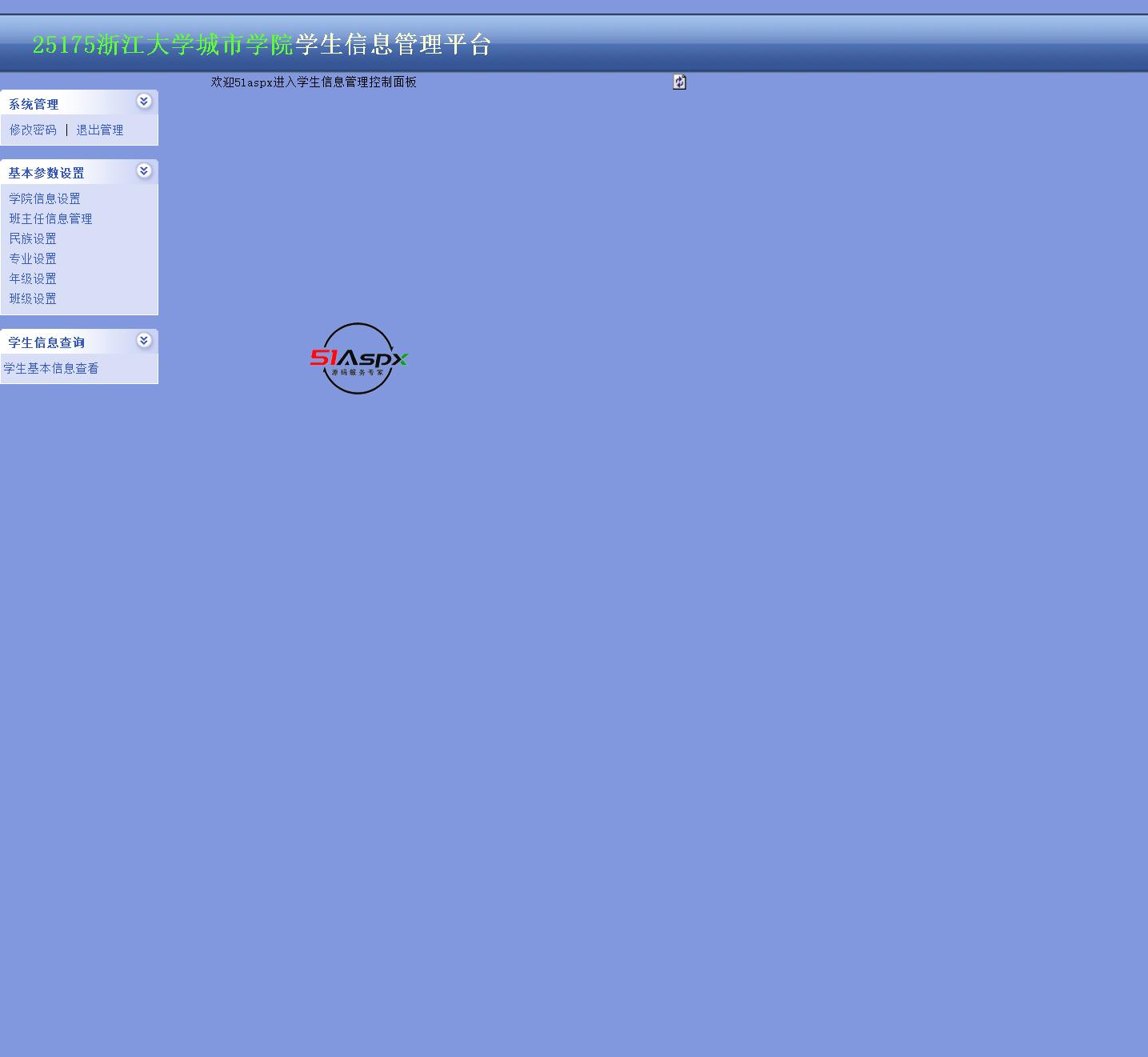Open 年级设置 settings
This screenshot has height=1057, width=1148.
coord(33,278)
